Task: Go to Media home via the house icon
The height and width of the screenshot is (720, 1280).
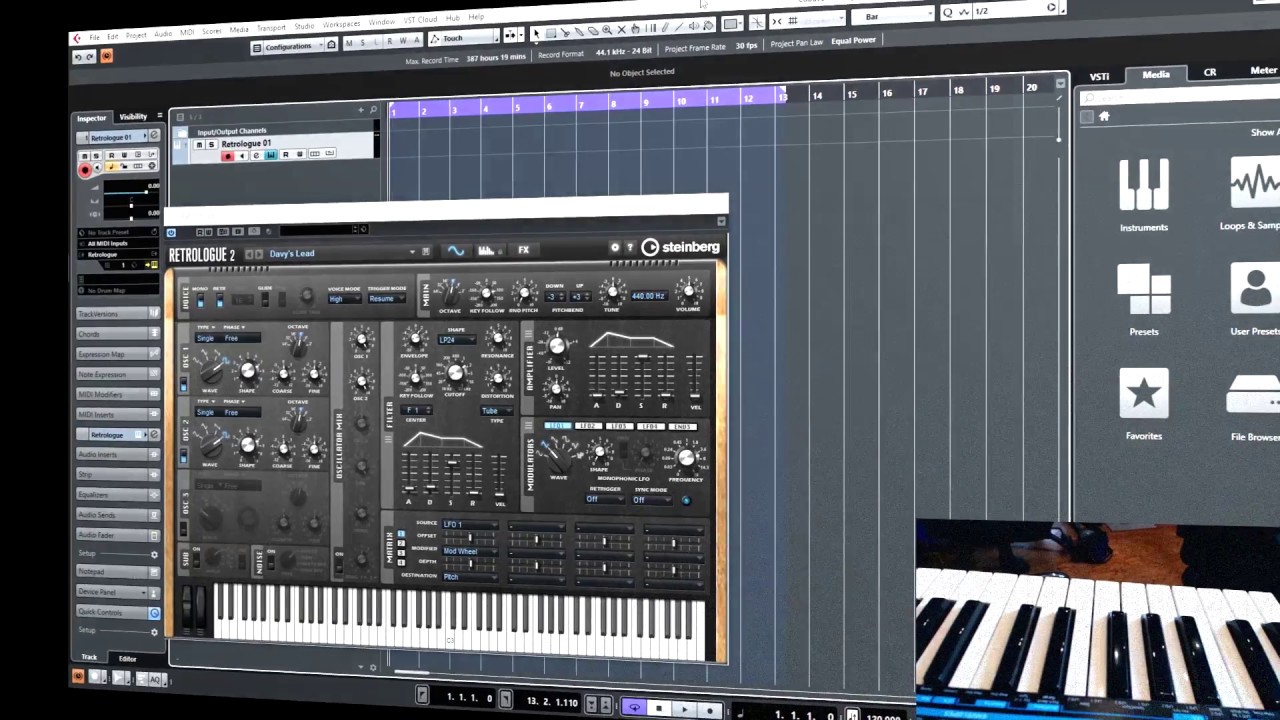Action: pos(1104,116)
